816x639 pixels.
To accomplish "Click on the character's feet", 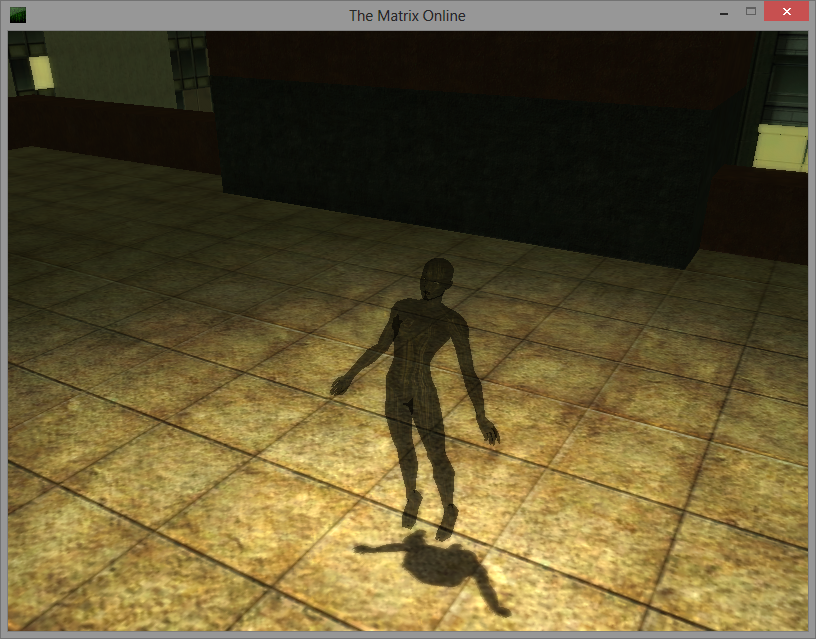I will tap(430, 516).
